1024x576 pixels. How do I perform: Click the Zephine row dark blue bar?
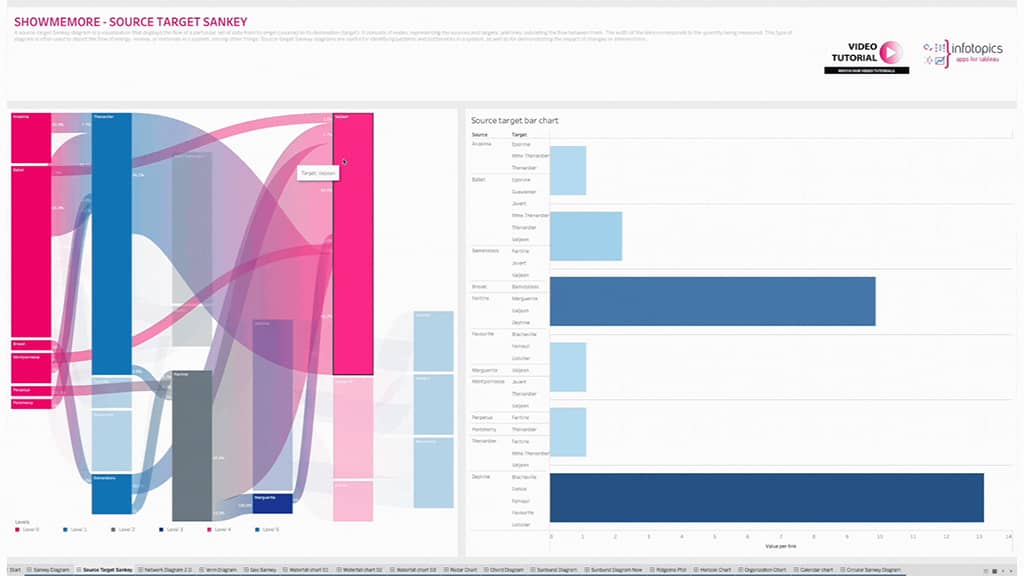pos(767,498)
